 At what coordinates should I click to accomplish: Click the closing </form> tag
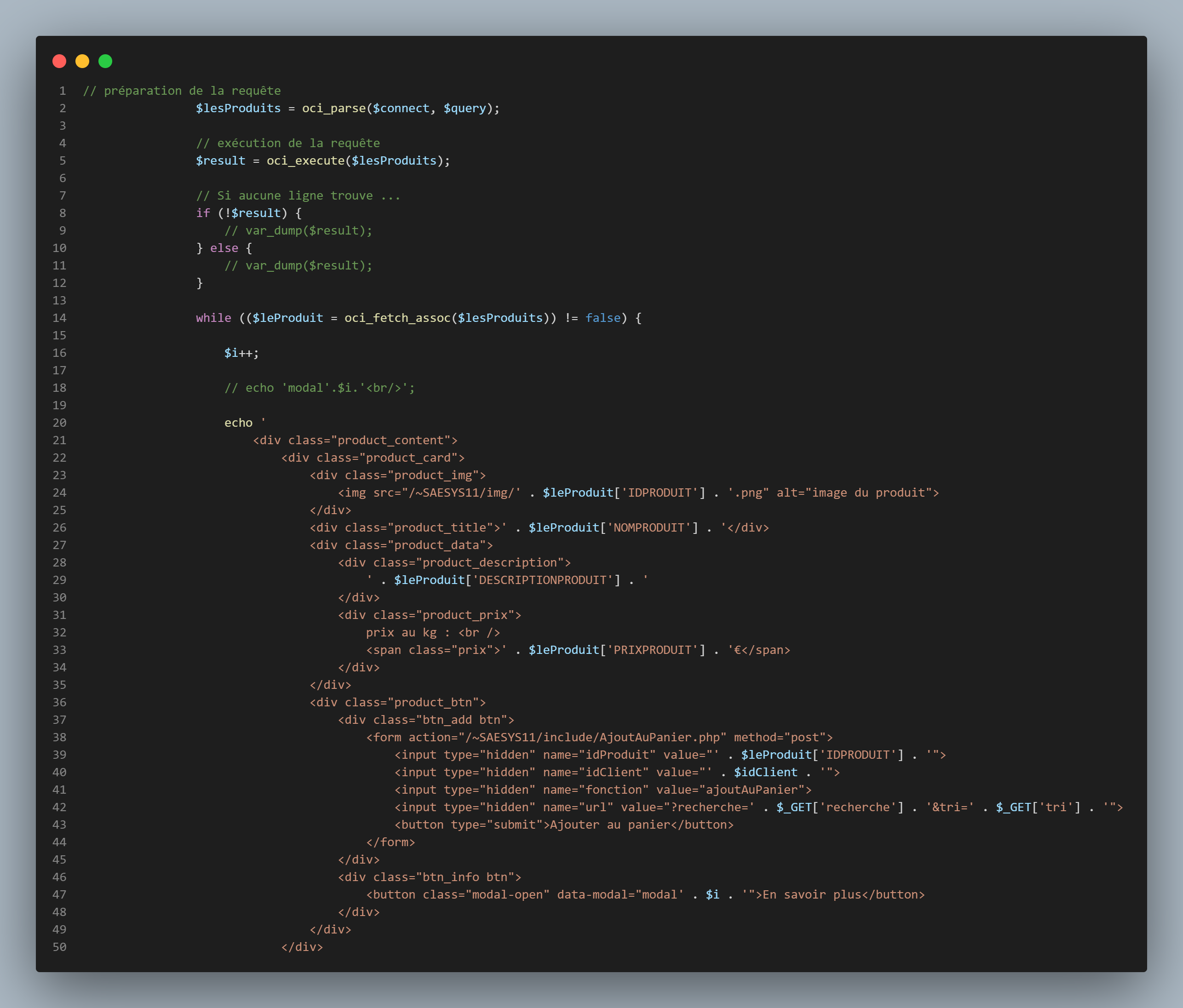(391, 842)
